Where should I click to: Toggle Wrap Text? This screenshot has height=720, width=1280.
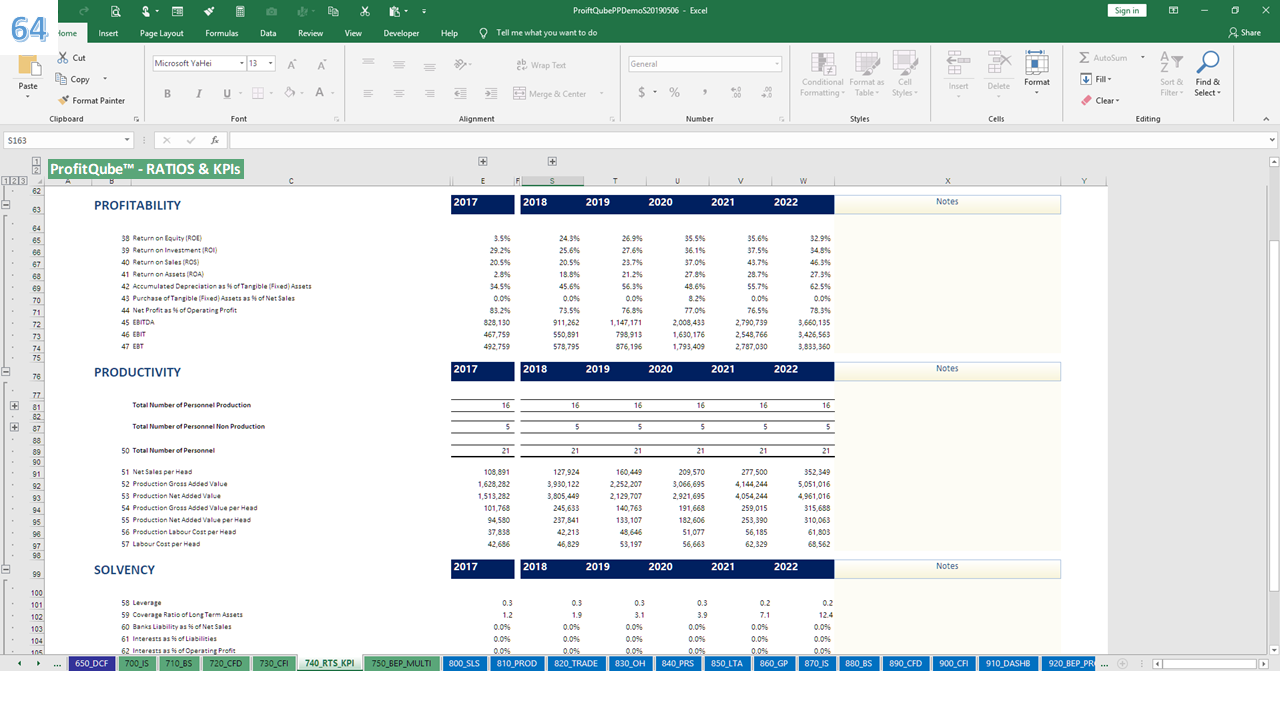click(541, 65)
